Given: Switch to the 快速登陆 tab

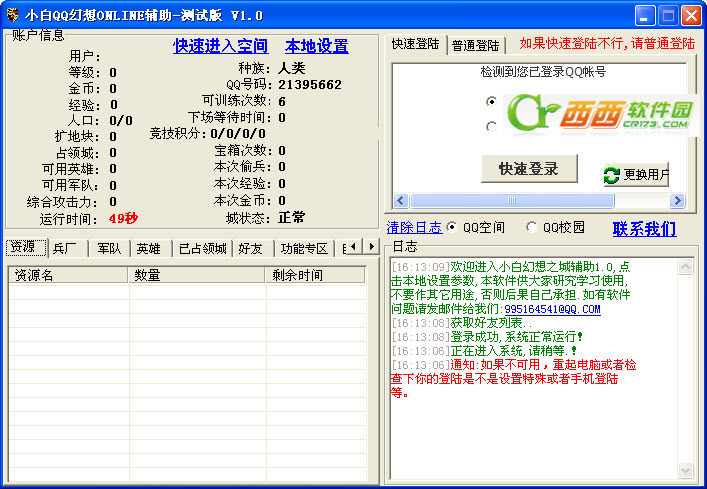Looking at the screenshot, I should coord(415,44).
